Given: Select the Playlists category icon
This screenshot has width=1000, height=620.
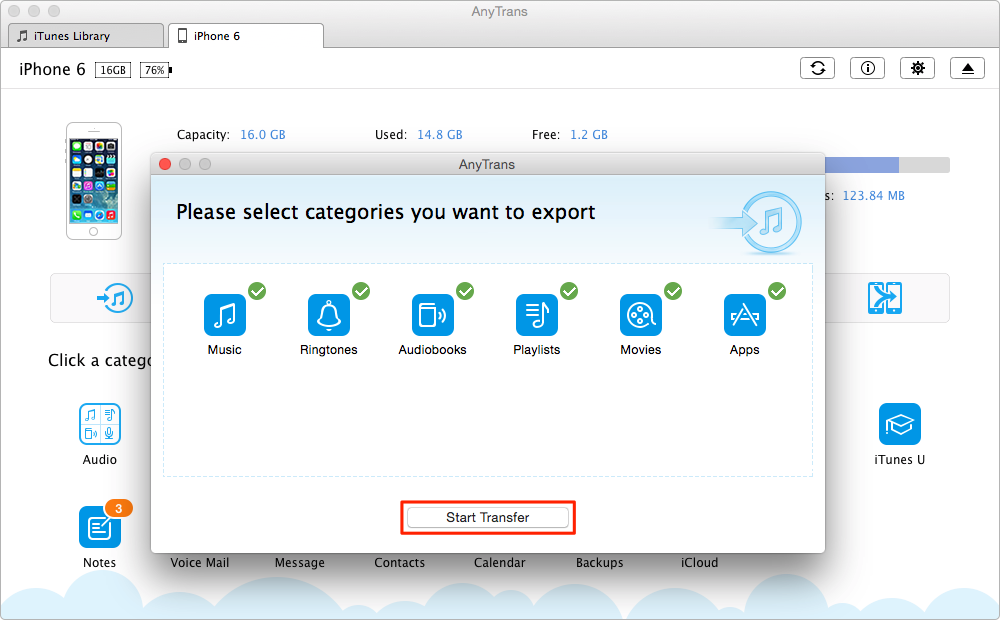Looking at the screenshot, I should pyautogui.click(x=536, y=314).
